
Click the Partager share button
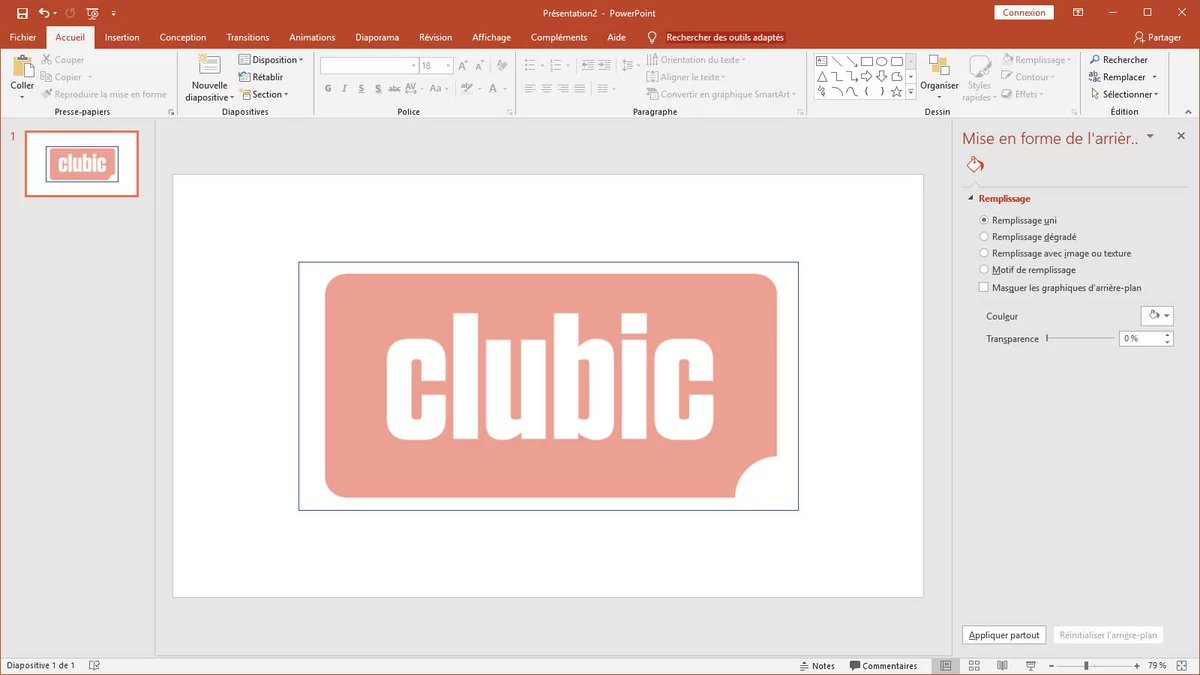(1157, 37)
